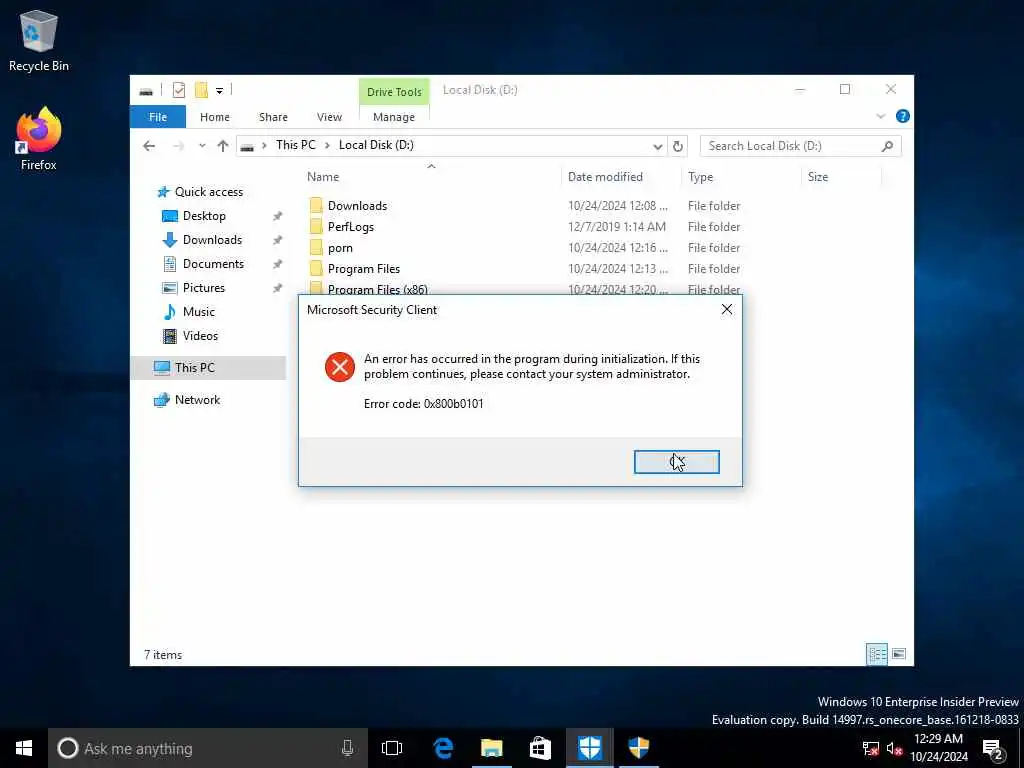Open the network status tray icon

coord(871,748)
